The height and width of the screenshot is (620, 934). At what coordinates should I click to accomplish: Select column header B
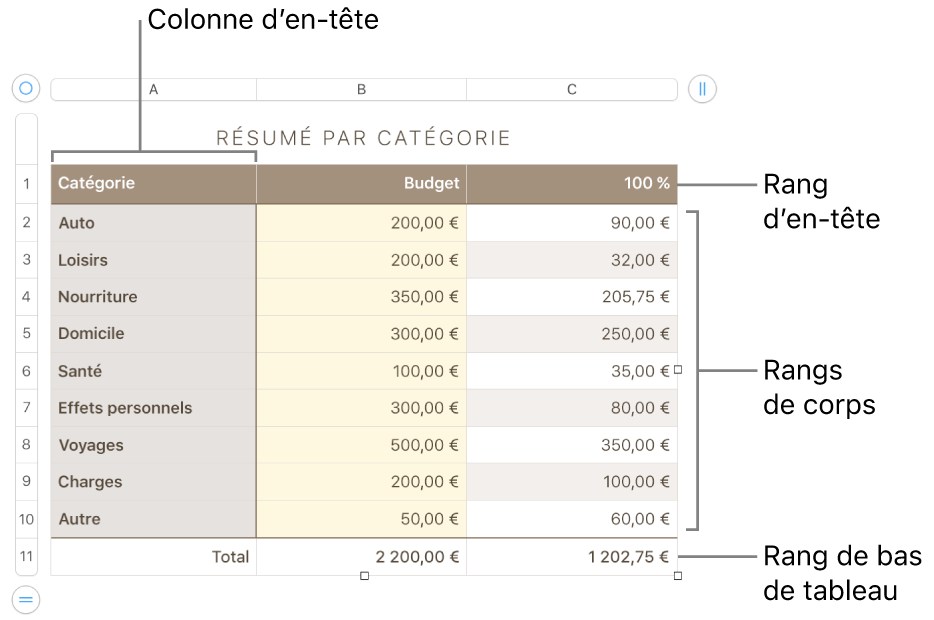tap(361, 88)
